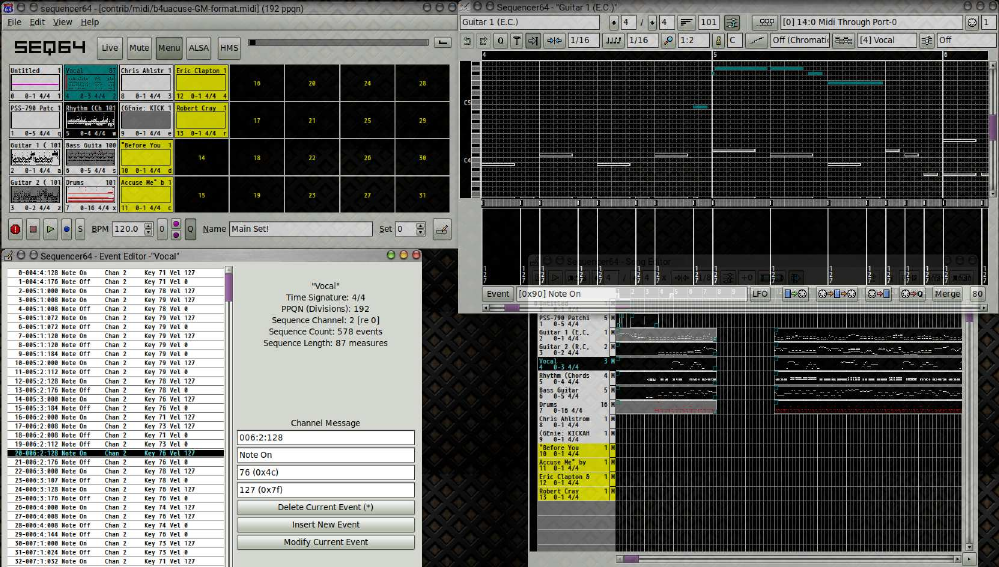Click the red panic button
The image size is (999, 567).
pyautogui.click(x=16, y=229)
